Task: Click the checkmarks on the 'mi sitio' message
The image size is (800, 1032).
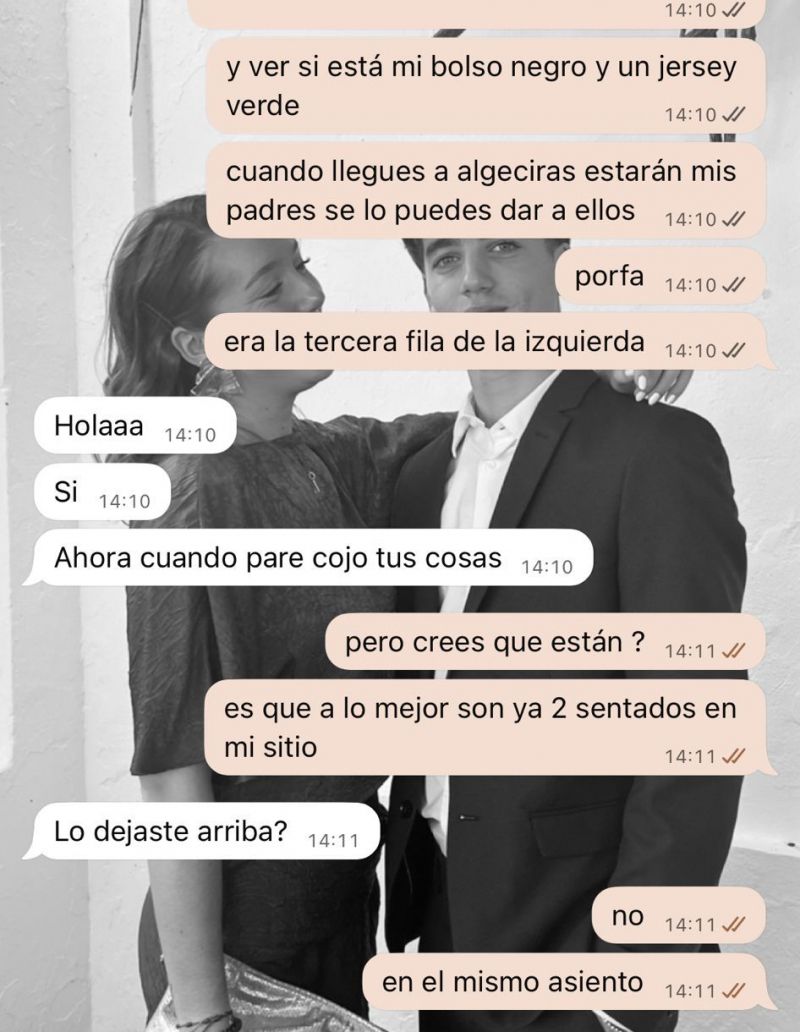Action: tap(734, 756)
